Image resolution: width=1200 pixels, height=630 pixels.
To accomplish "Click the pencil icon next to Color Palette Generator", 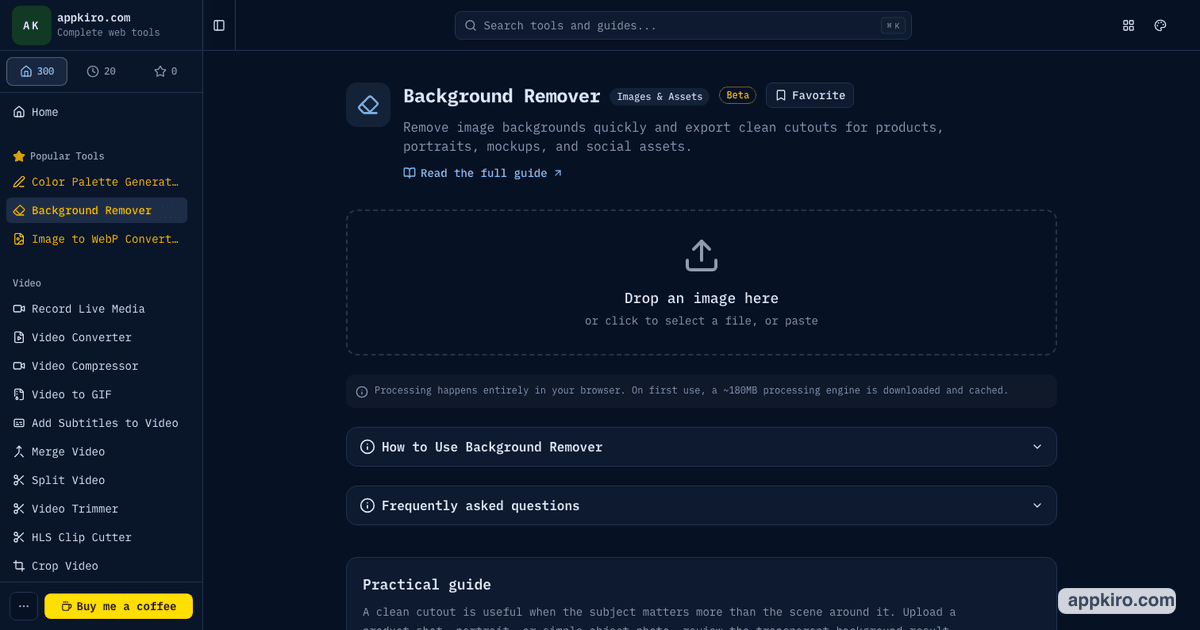I will click(x=19, y=182).
